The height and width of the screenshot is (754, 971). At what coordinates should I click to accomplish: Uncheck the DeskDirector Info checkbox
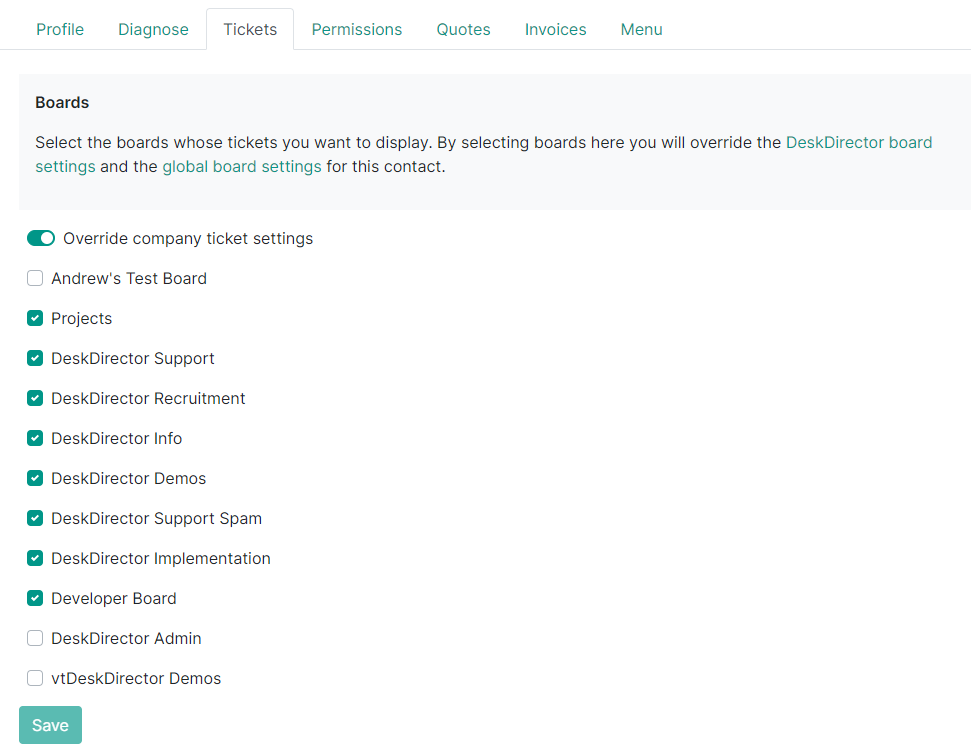(x=35, y=438)
